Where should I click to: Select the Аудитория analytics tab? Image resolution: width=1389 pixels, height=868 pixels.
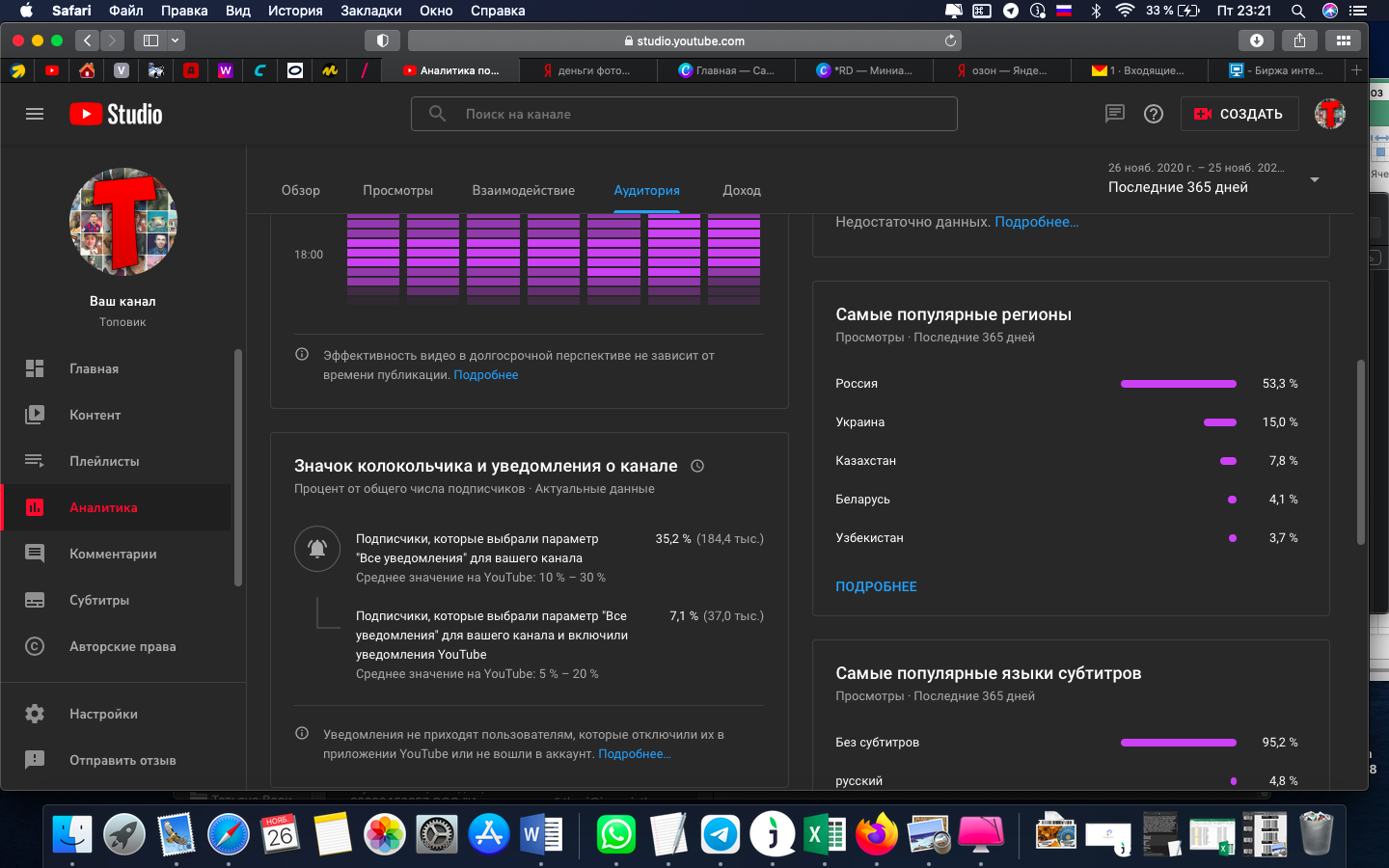(x=647, y=190)
